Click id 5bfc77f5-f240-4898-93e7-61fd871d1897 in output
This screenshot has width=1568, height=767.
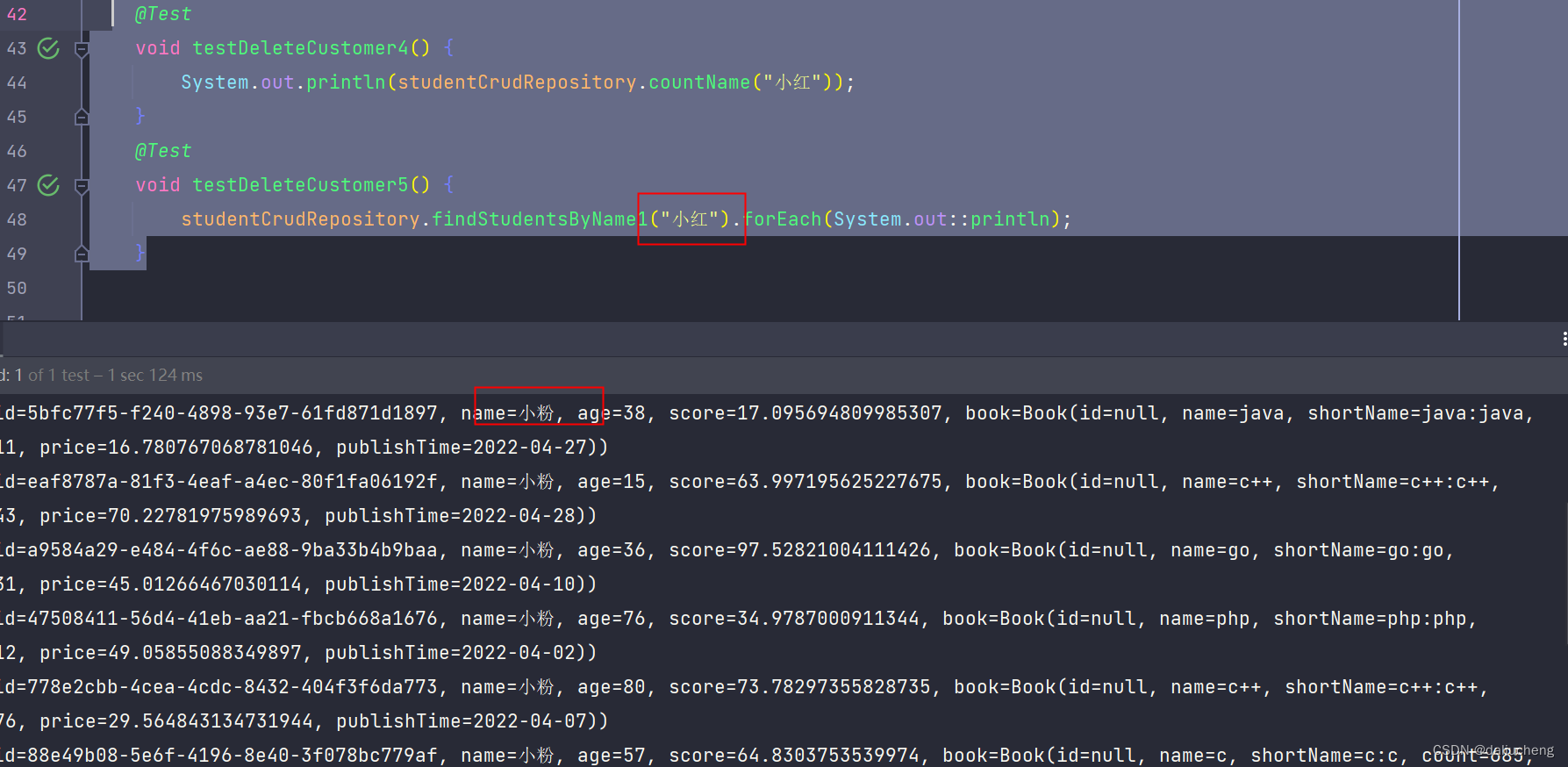tap(233, 413)
